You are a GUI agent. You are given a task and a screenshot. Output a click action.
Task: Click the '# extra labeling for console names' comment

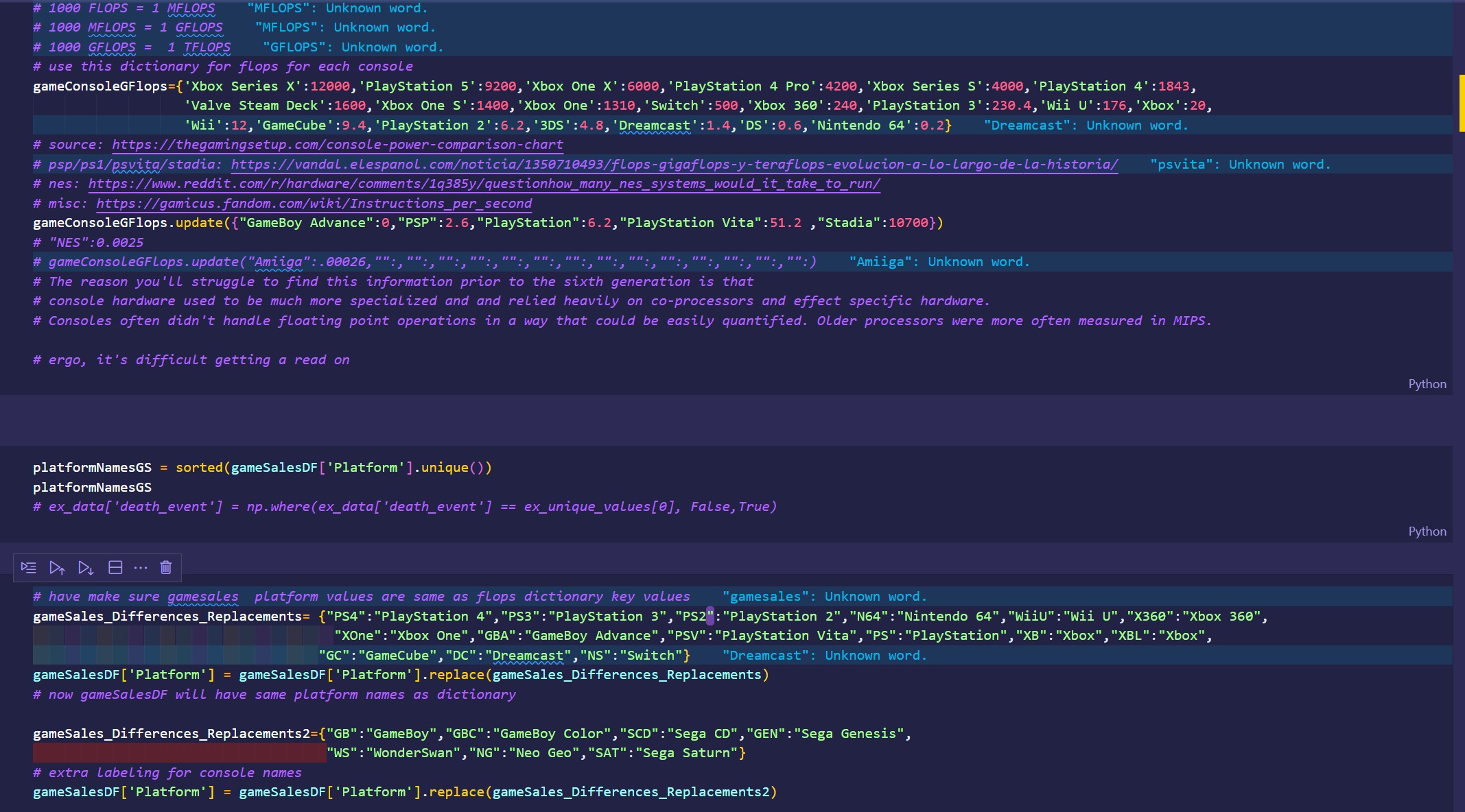click(167, 773)
